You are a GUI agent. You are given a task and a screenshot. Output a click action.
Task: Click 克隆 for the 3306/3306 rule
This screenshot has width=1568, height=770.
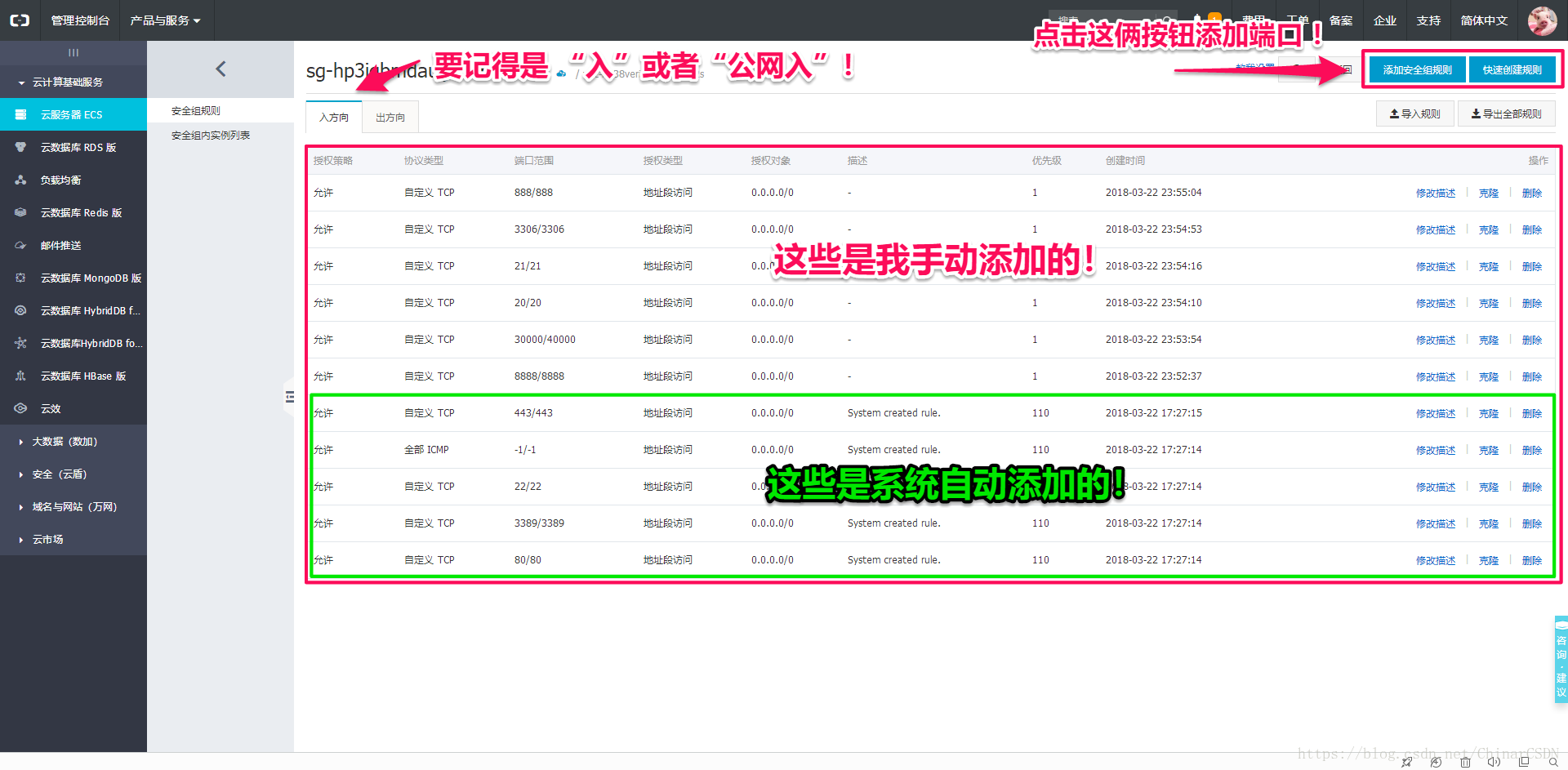(x=1489, y=230)
